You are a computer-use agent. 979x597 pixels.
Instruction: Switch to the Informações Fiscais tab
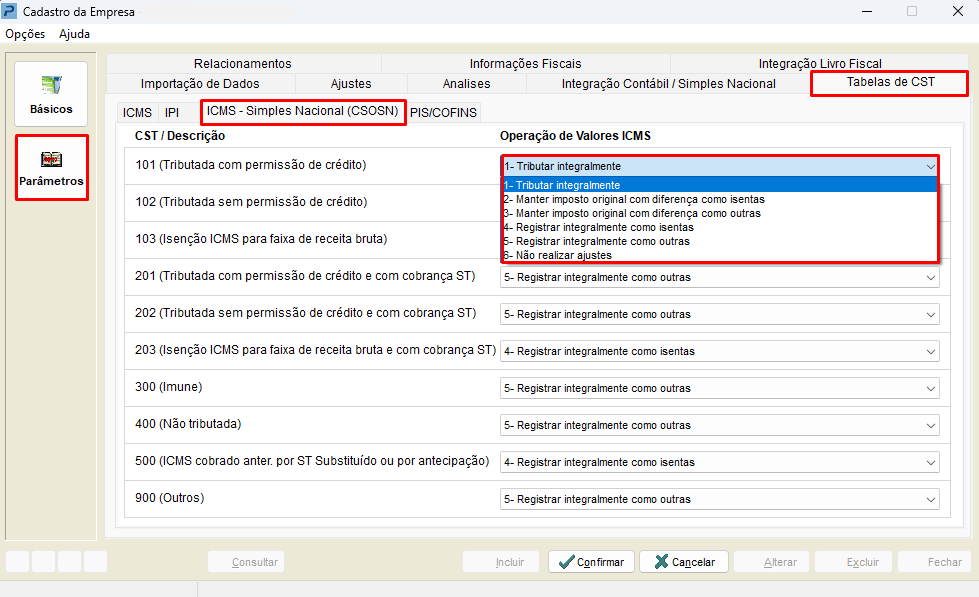525,64
